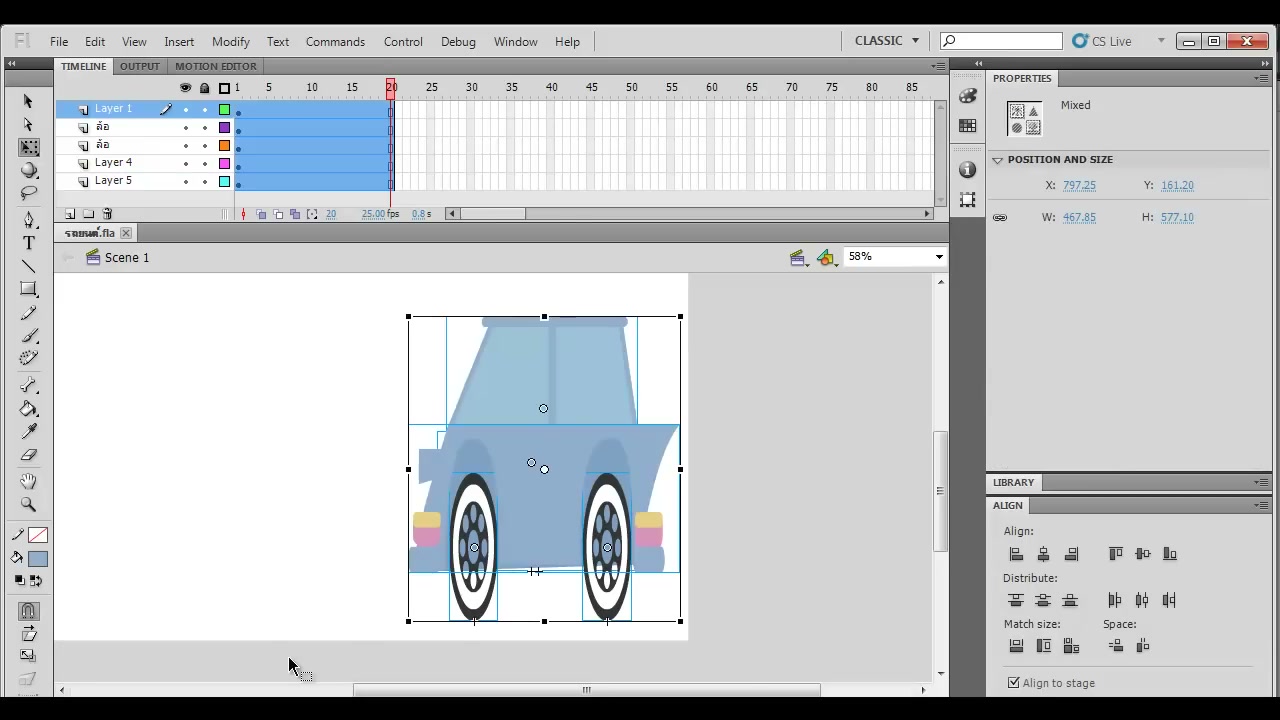This screenshot has height=720, width=1280.
Task: Select the Rectangle tool
Action: point(28,290)
